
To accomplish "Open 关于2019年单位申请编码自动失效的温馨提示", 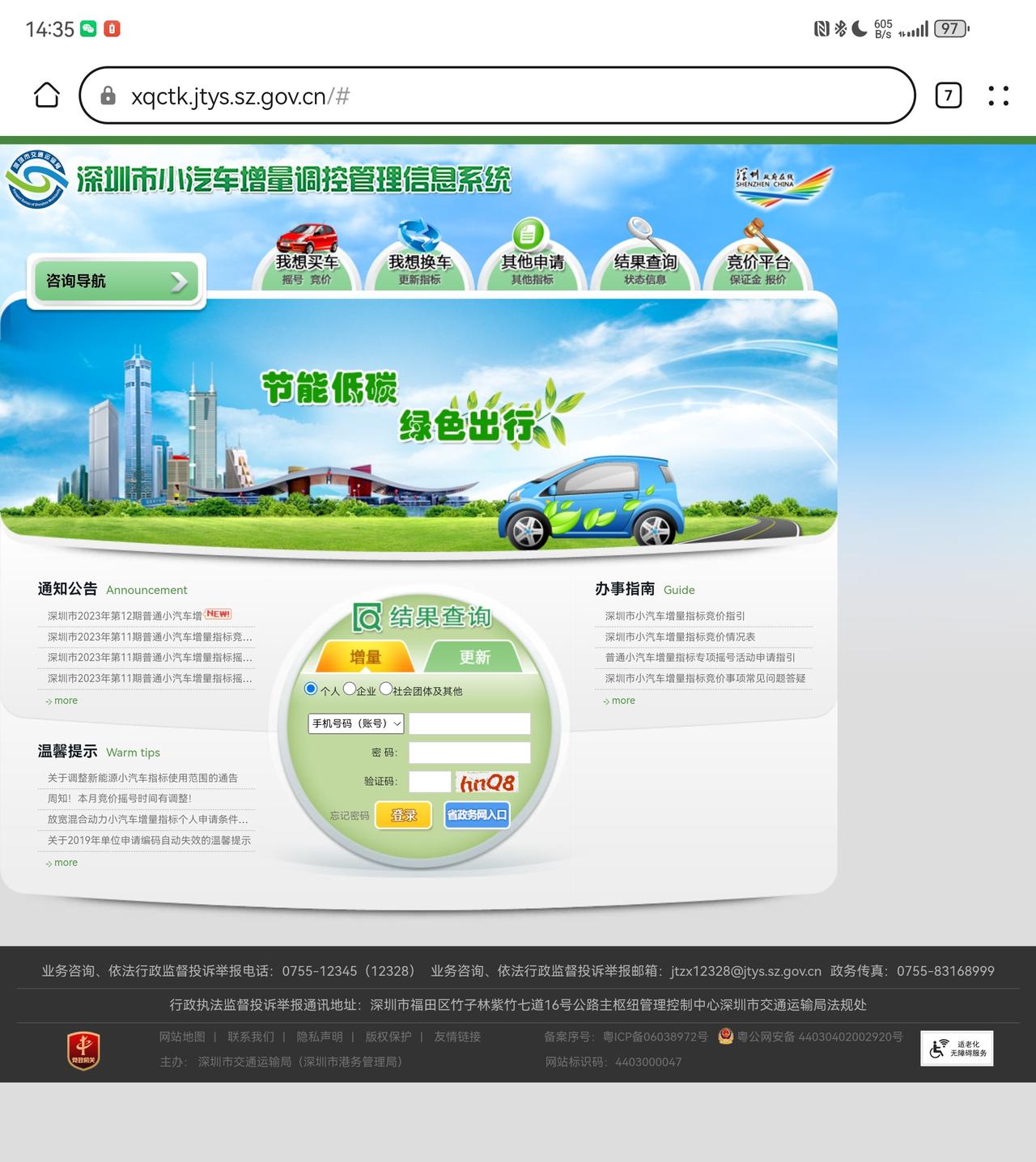I will click(149, 840).
